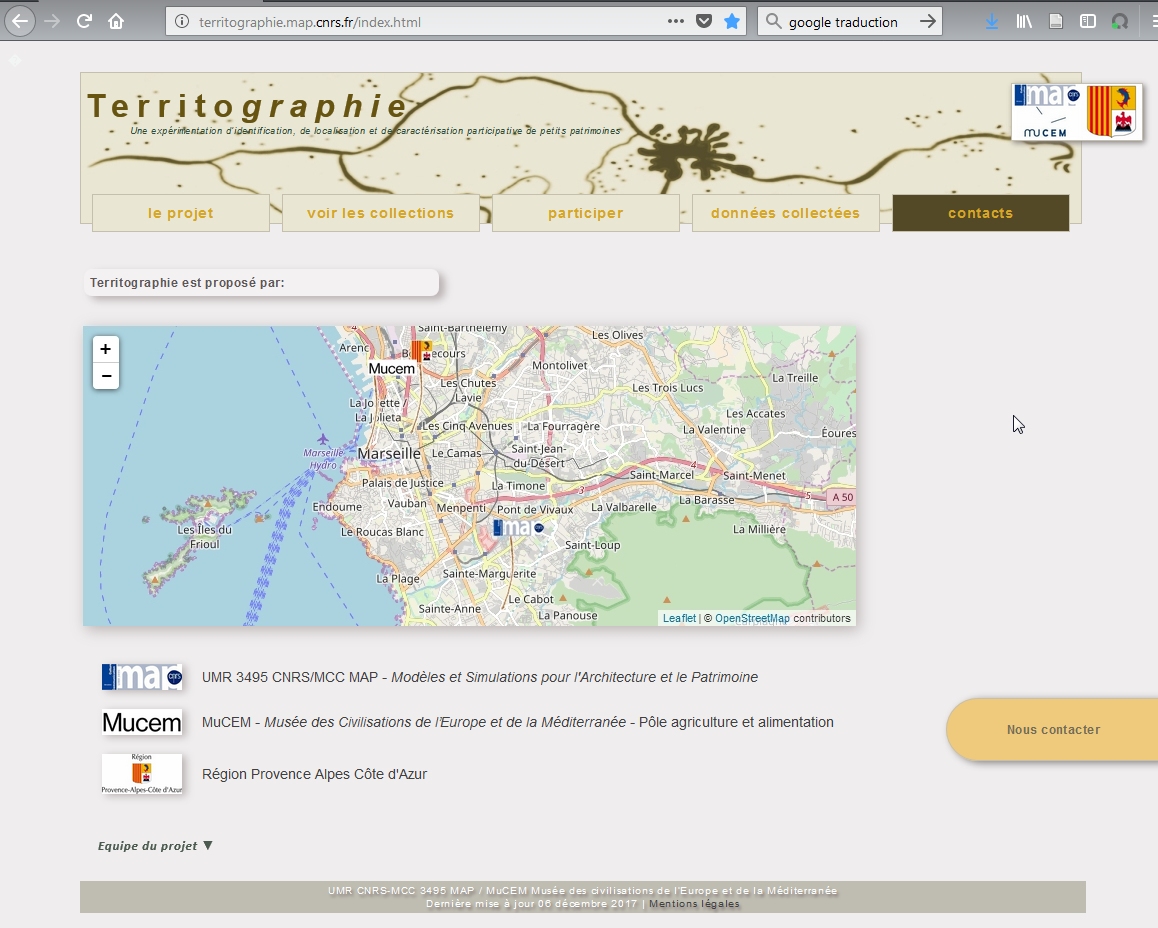Viewport: 1158px width, 928px height.
Task: Open the 'le projet' tab
Action: click(181, 213)
